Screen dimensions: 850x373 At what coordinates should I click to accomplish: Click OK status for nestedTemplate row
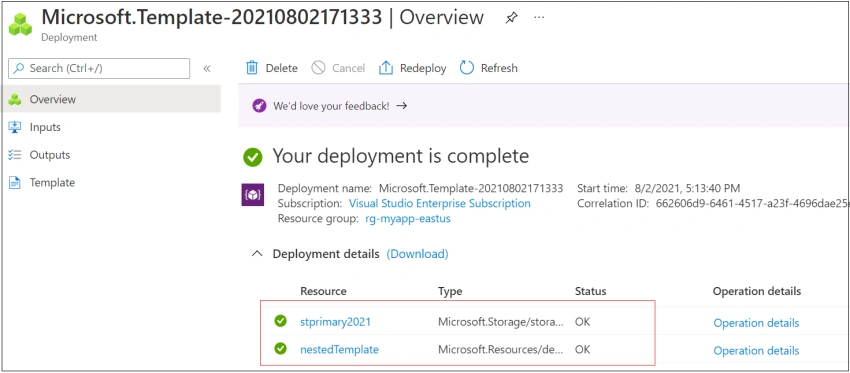click(582, 350)
